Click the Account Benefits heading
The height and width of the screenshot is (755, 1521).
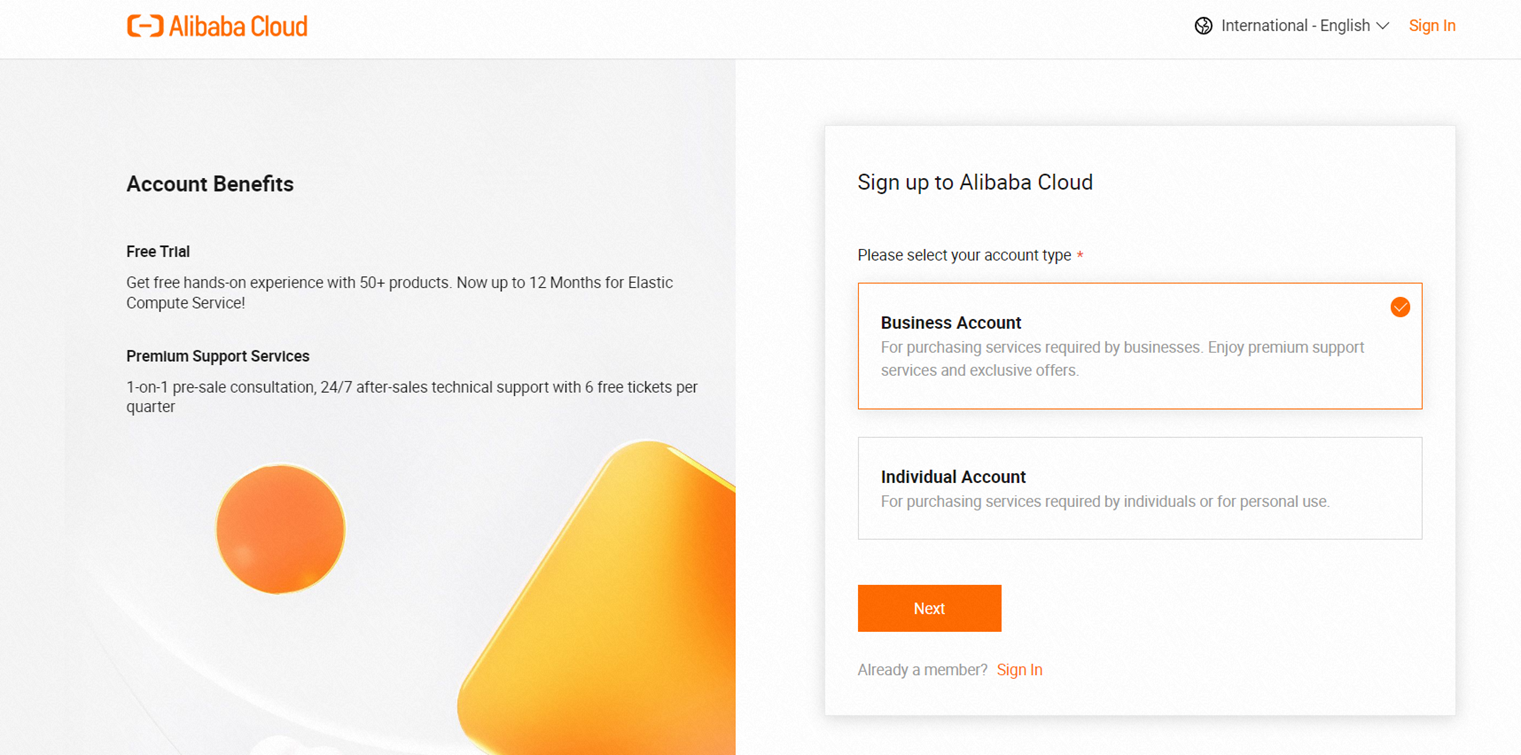tap(210, 184)
